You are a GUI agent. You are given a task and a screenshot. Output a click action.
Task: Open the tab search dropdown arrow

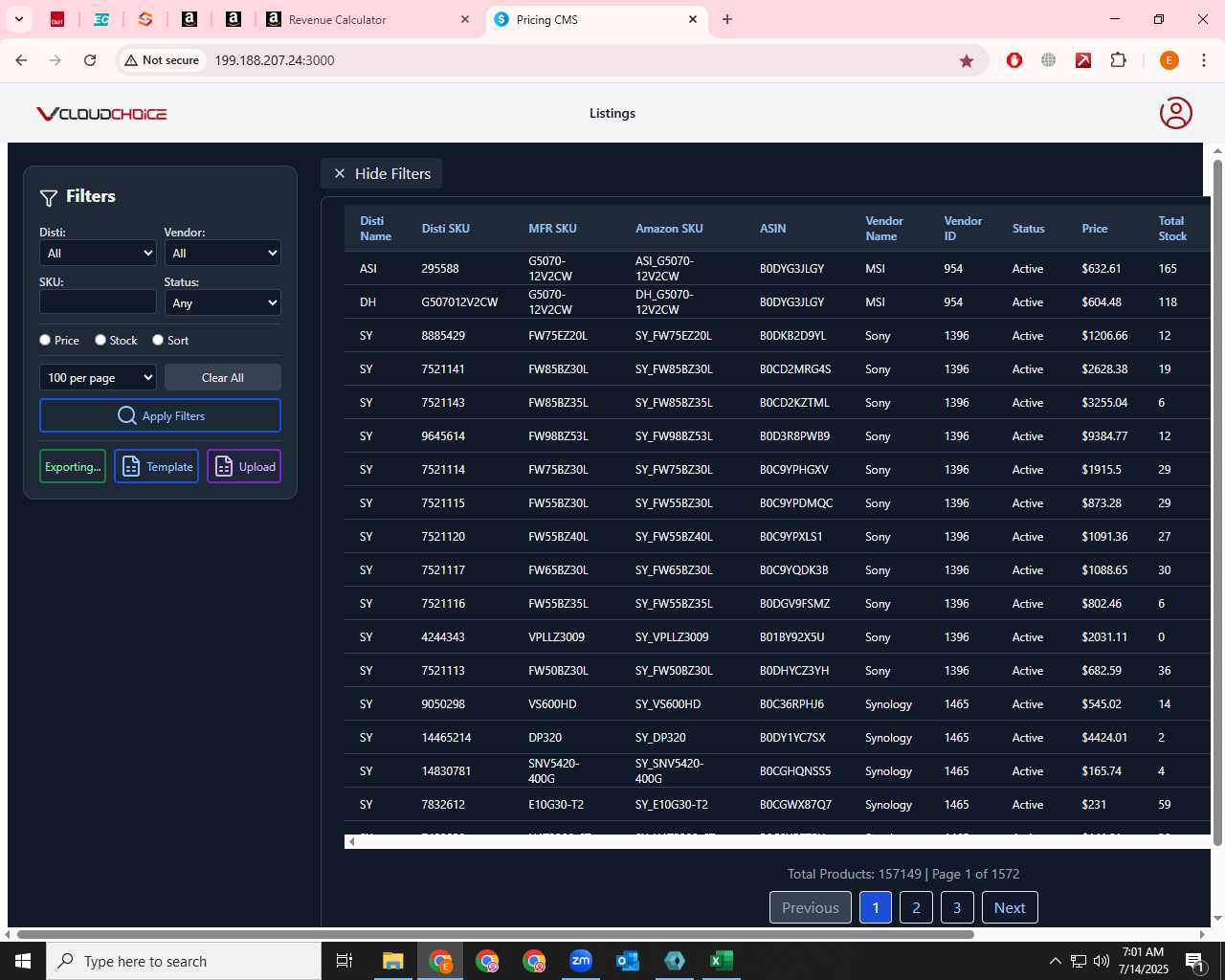tap(18, 19)
